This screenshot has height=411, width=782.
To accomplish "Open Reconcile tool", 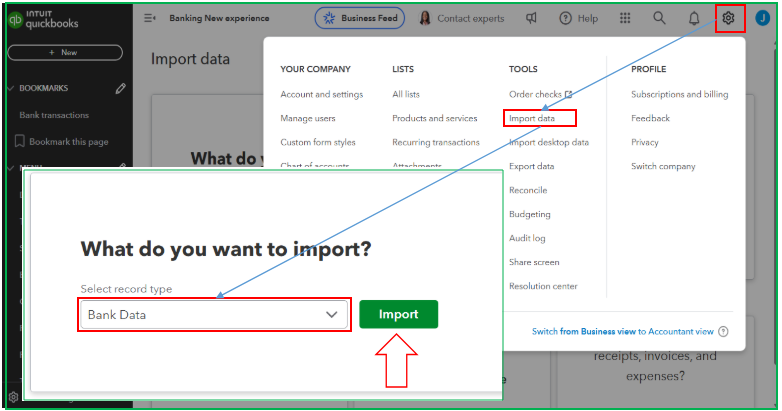I will [528, 190].
